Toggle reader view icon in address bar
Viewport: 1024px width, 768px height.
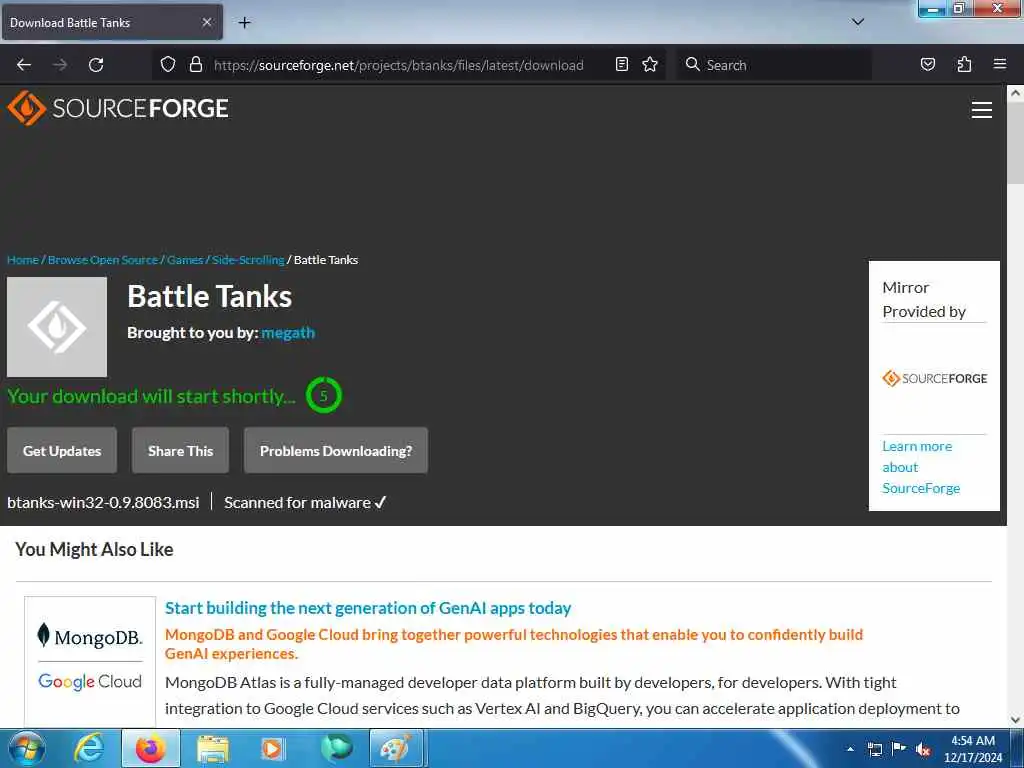point(622,64)
